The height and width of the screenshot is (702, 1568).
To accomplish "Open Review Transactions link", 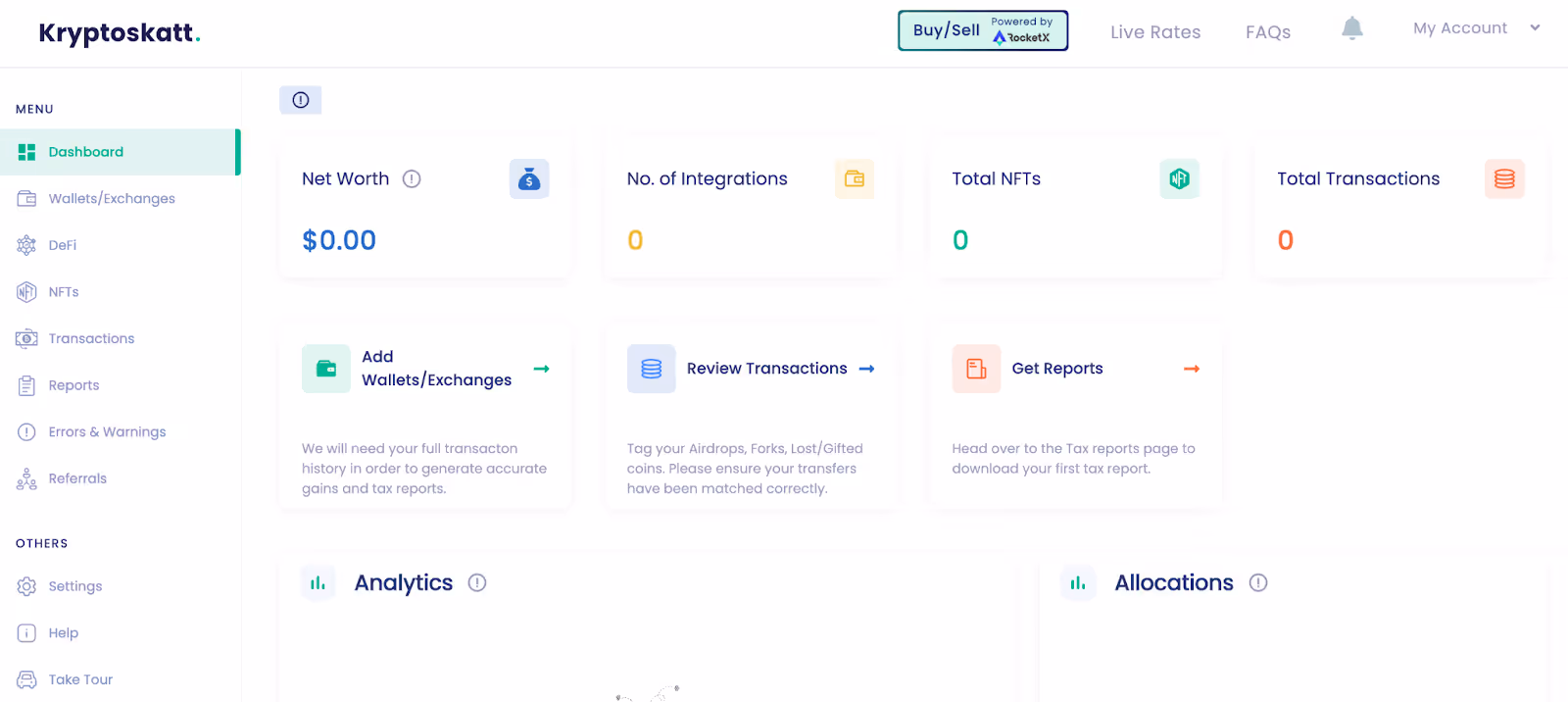I will 767,369.
